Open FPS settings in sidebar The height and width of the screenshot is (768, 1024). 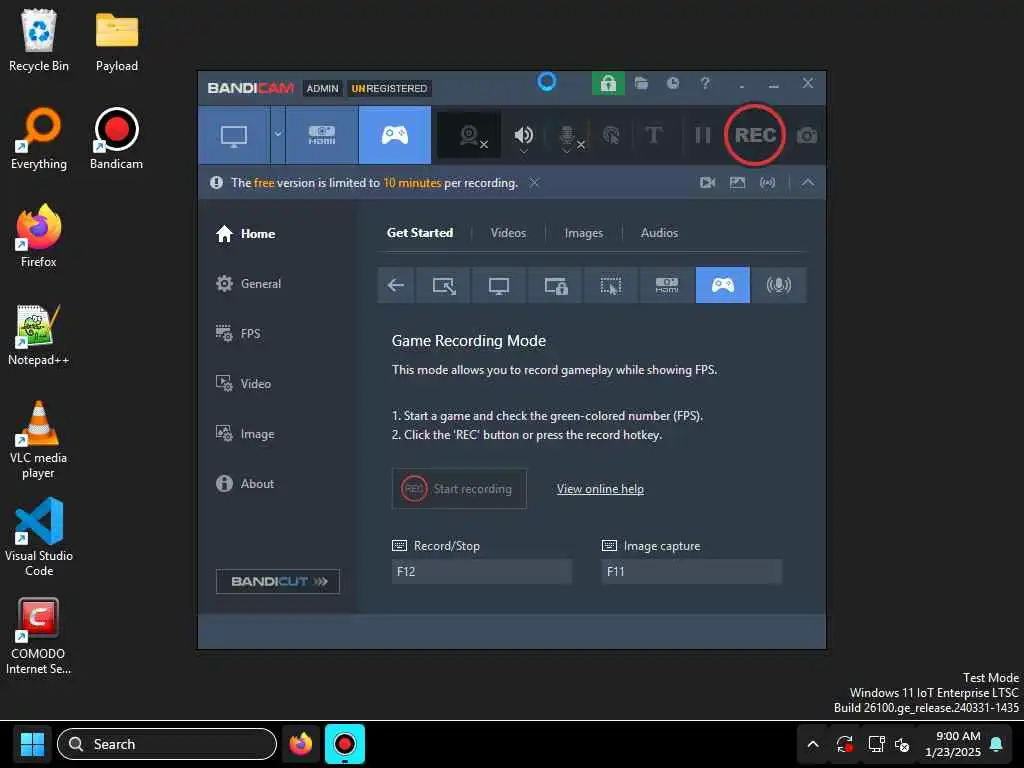click(238, 334)
